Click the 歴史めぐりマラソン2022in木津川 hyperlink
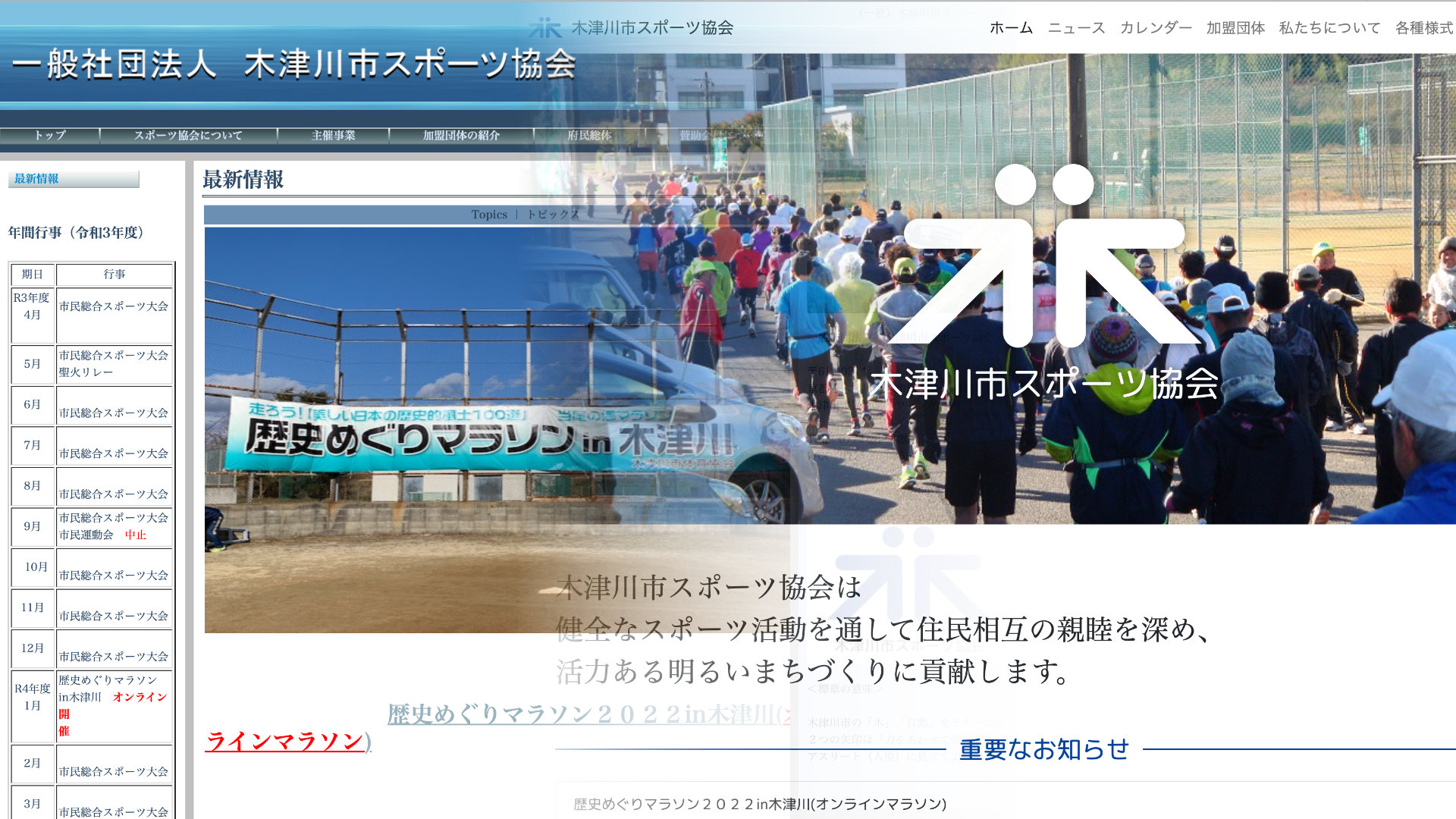This screenshot has height=819, width=1456. tap(589, 714)
